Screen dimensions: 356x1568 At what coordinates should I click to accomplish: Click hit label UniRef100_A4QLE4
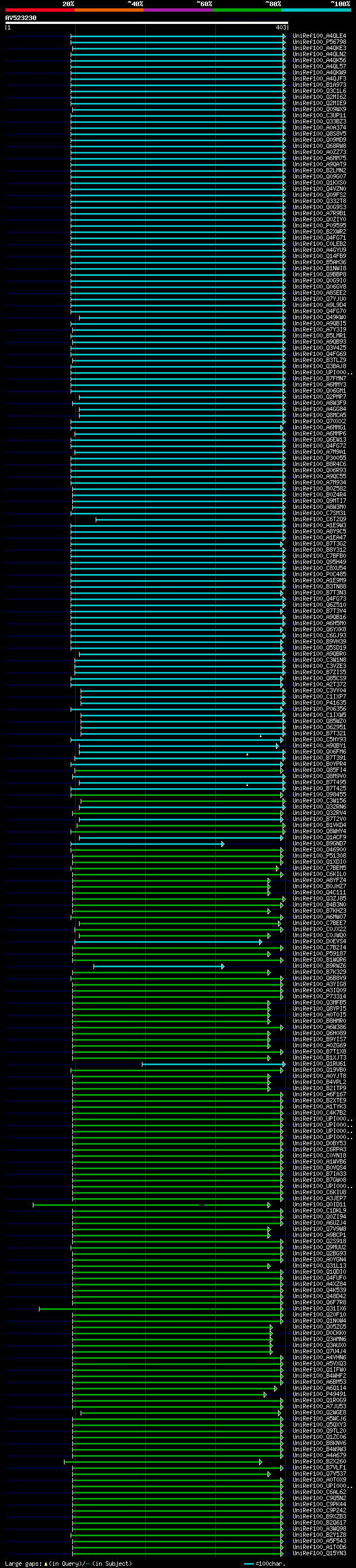pos(319,36)
